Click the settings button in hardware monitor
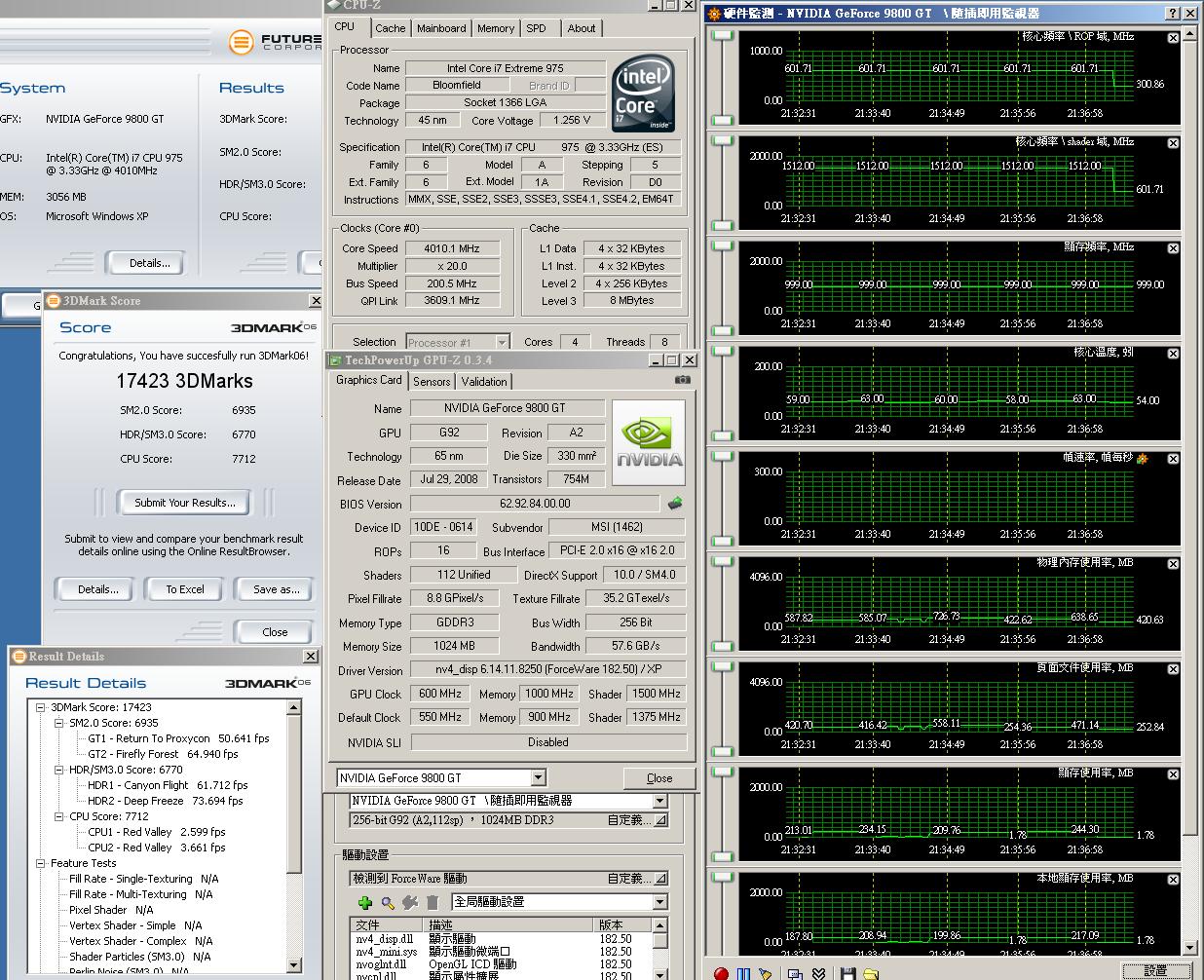Screen dimensions: 1204x980 (1155, 971)
